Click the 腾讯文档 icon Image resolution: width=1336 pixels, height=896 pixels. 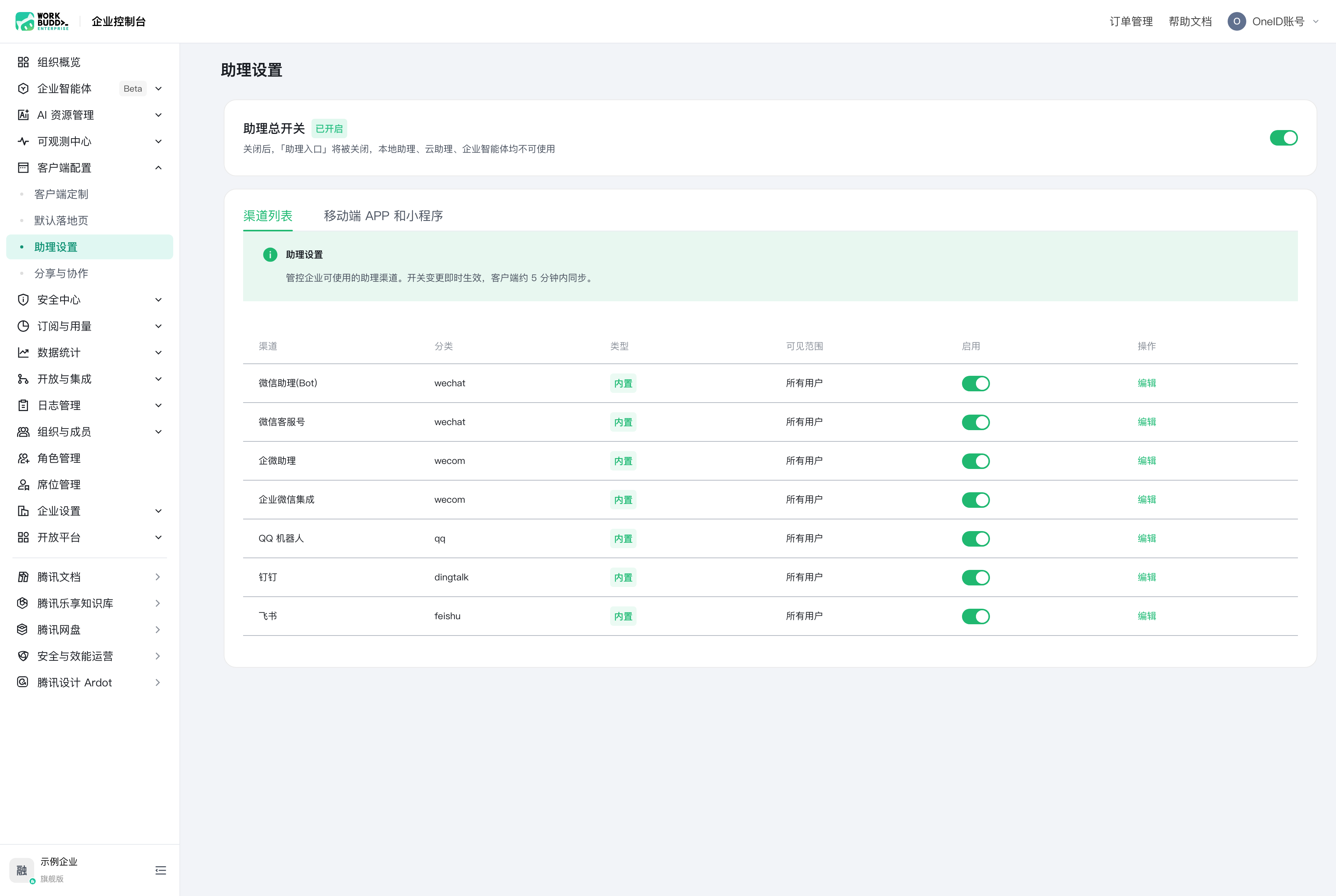click(x=23, y=576)
